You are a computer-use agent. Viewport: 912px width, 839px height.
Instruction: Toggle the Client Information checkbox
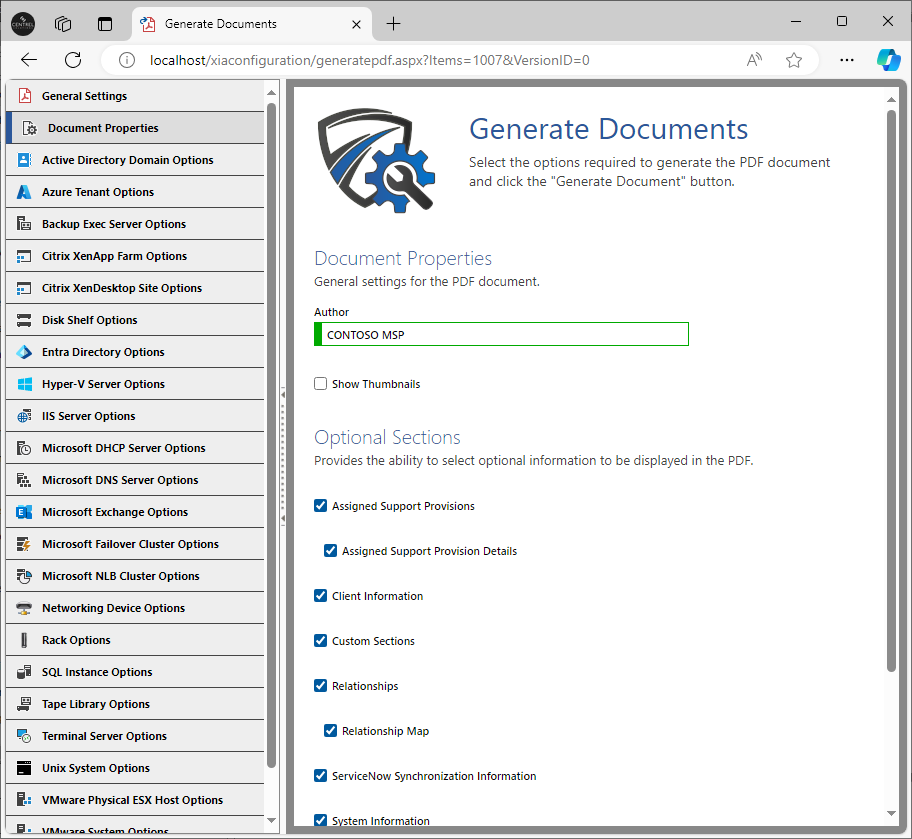pyautogui.click(x=320, y=596)
